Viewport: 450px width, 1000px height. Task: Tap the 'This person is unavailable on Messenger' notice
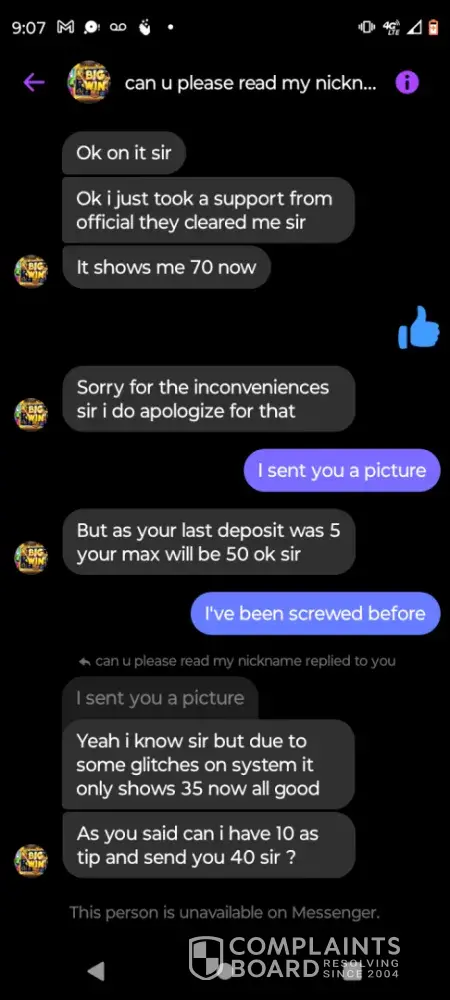coord(224,912)
